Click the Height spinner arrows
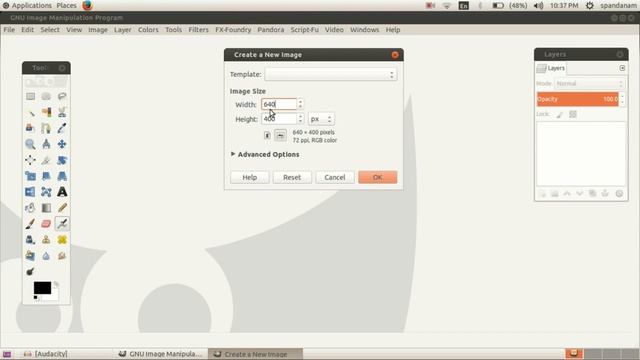The width and height of the screenshot is (640, 360). (x=300, y=119)
